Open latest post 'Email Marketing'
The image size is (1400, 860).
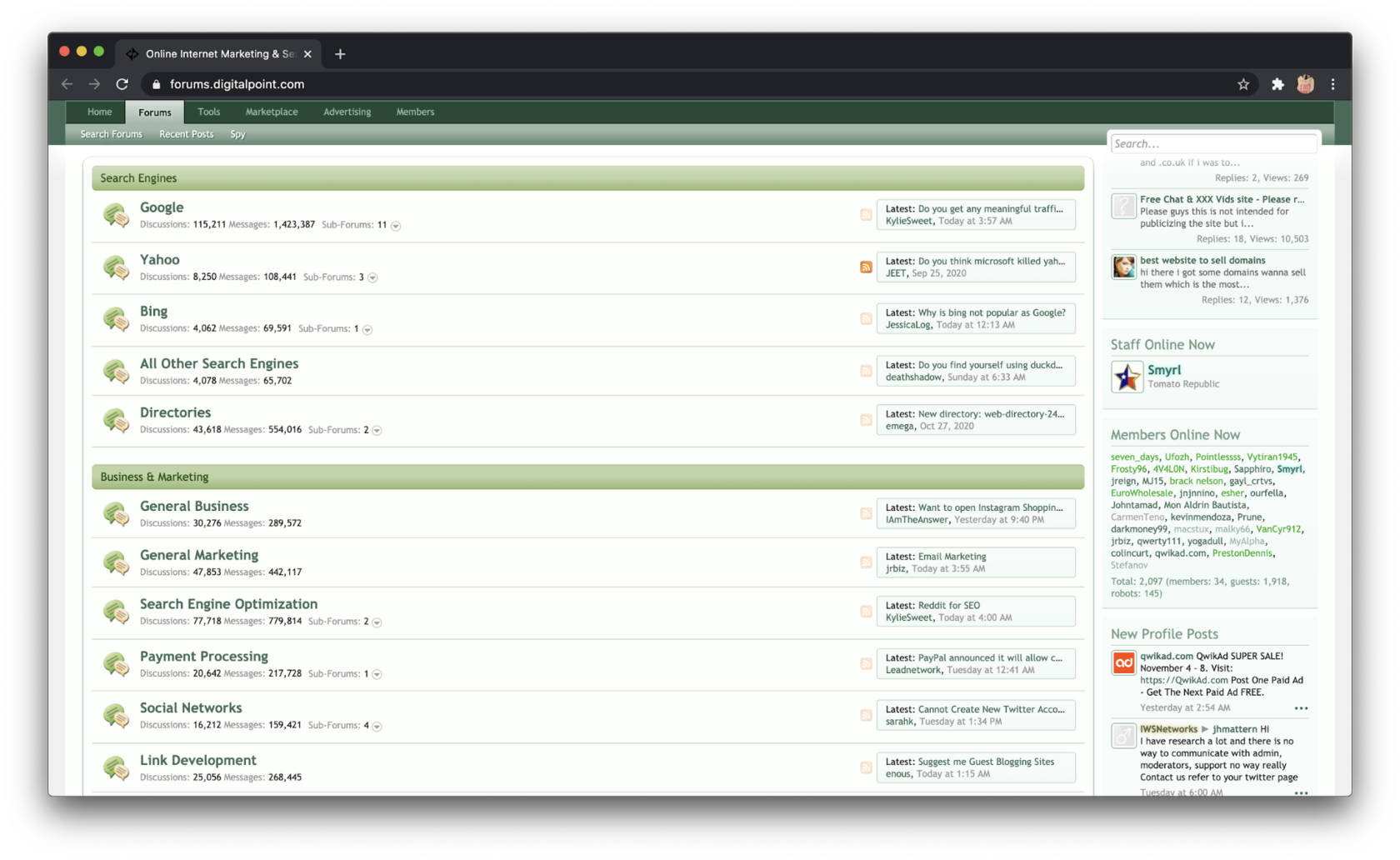(x=952, y=557)
